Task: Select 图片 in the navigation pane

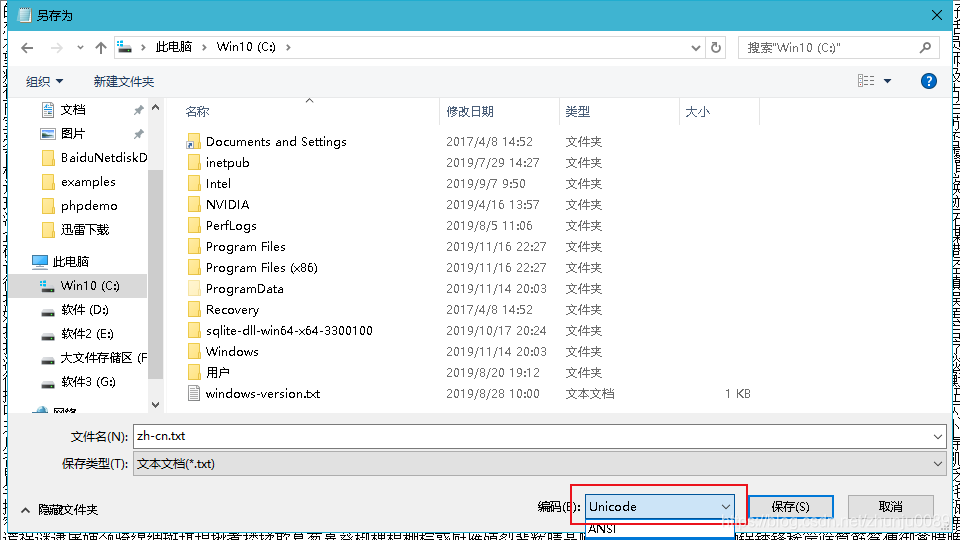Action: [73, 133]
